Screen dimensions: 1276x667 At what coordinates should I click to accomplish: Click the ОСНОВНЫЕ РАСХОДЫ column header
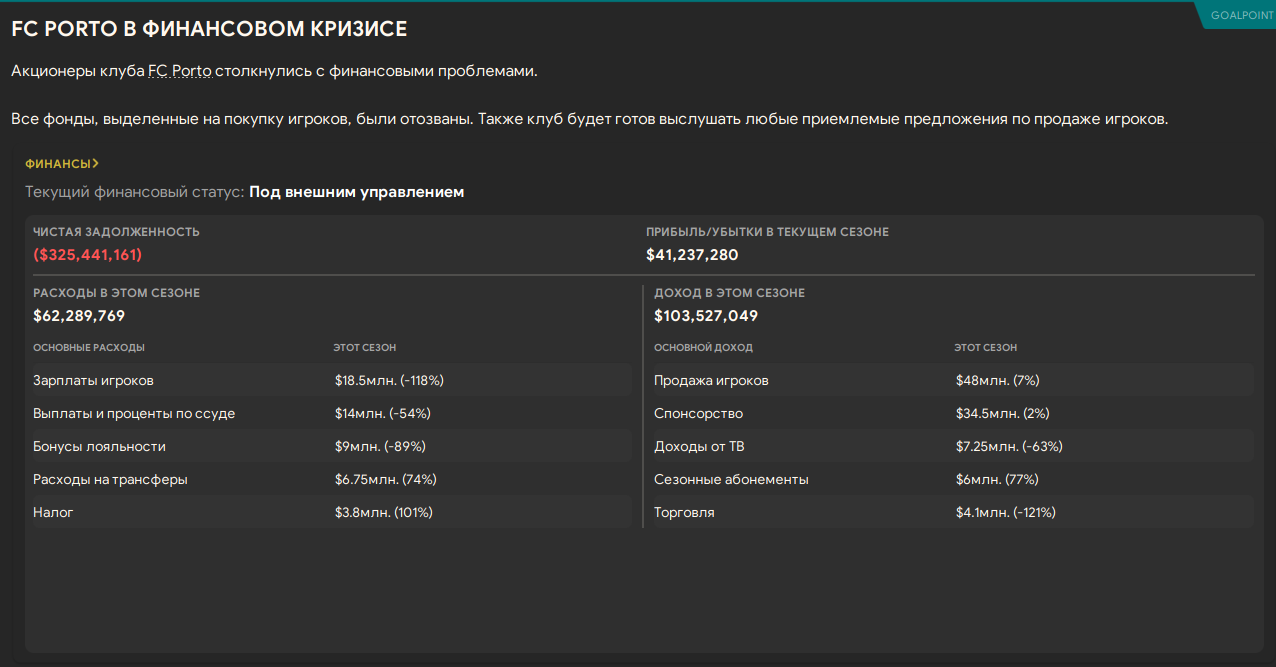89,348
